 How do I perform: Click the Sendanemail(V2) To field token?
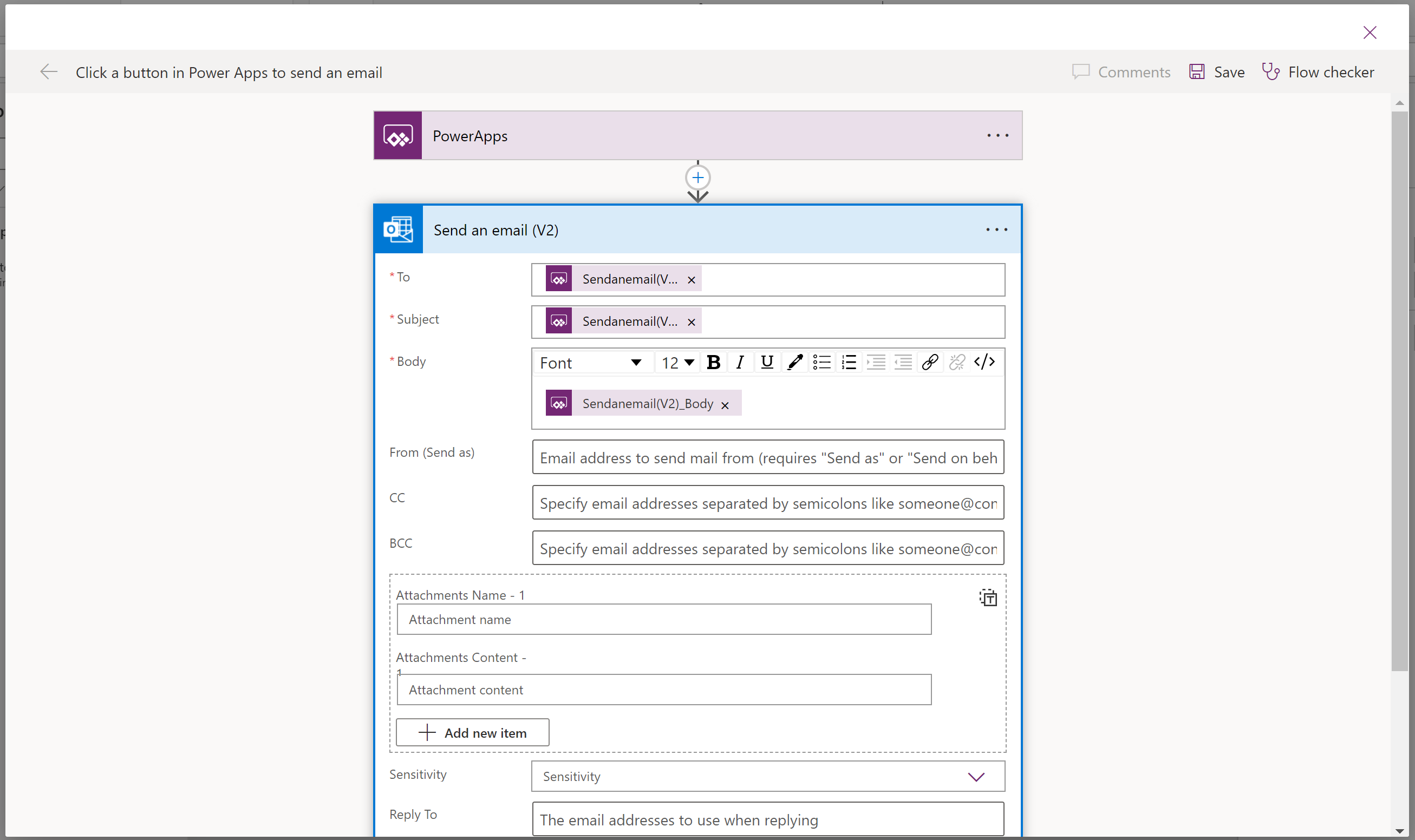point(619,279)
